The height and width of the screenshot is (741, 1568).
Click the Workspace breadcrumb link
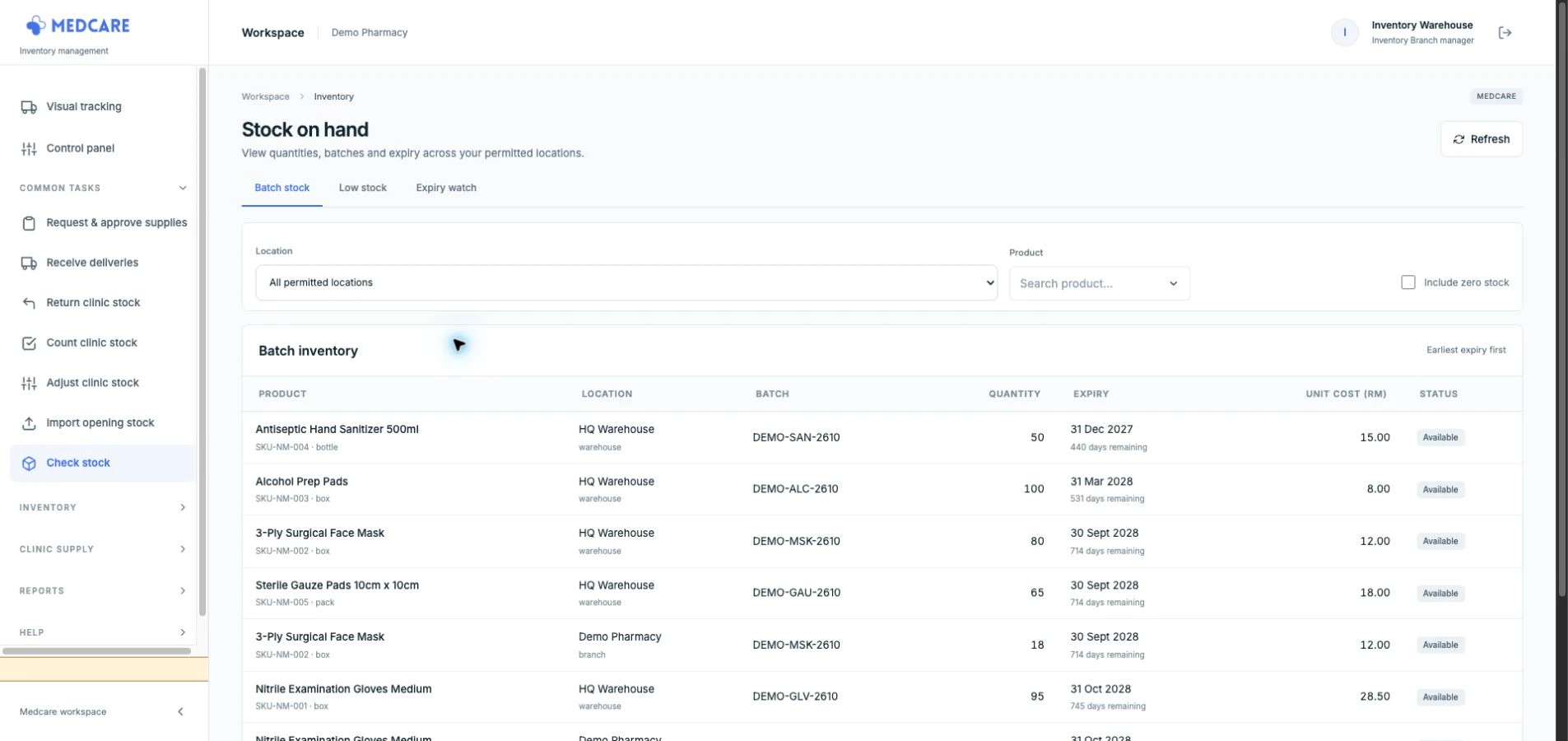(265, 96)
